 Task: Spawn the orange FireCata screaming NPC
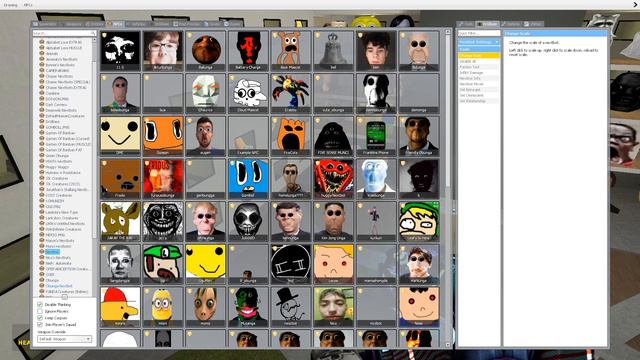(291, 136)
